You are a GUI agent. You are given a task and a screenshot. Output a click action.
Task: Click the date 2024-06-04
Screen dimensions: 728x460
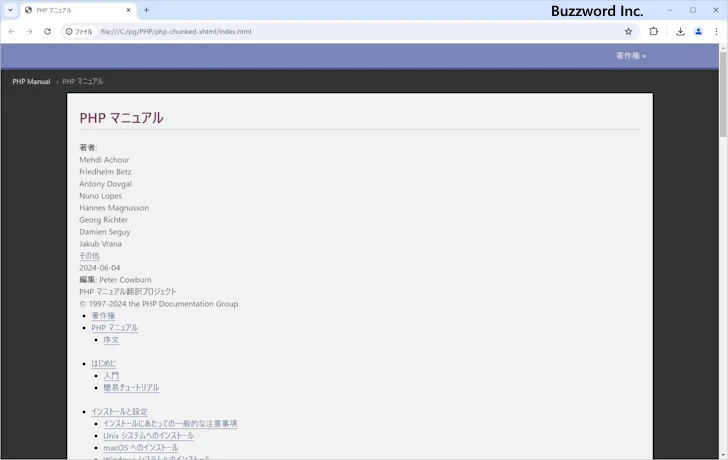tap(99, 268)
